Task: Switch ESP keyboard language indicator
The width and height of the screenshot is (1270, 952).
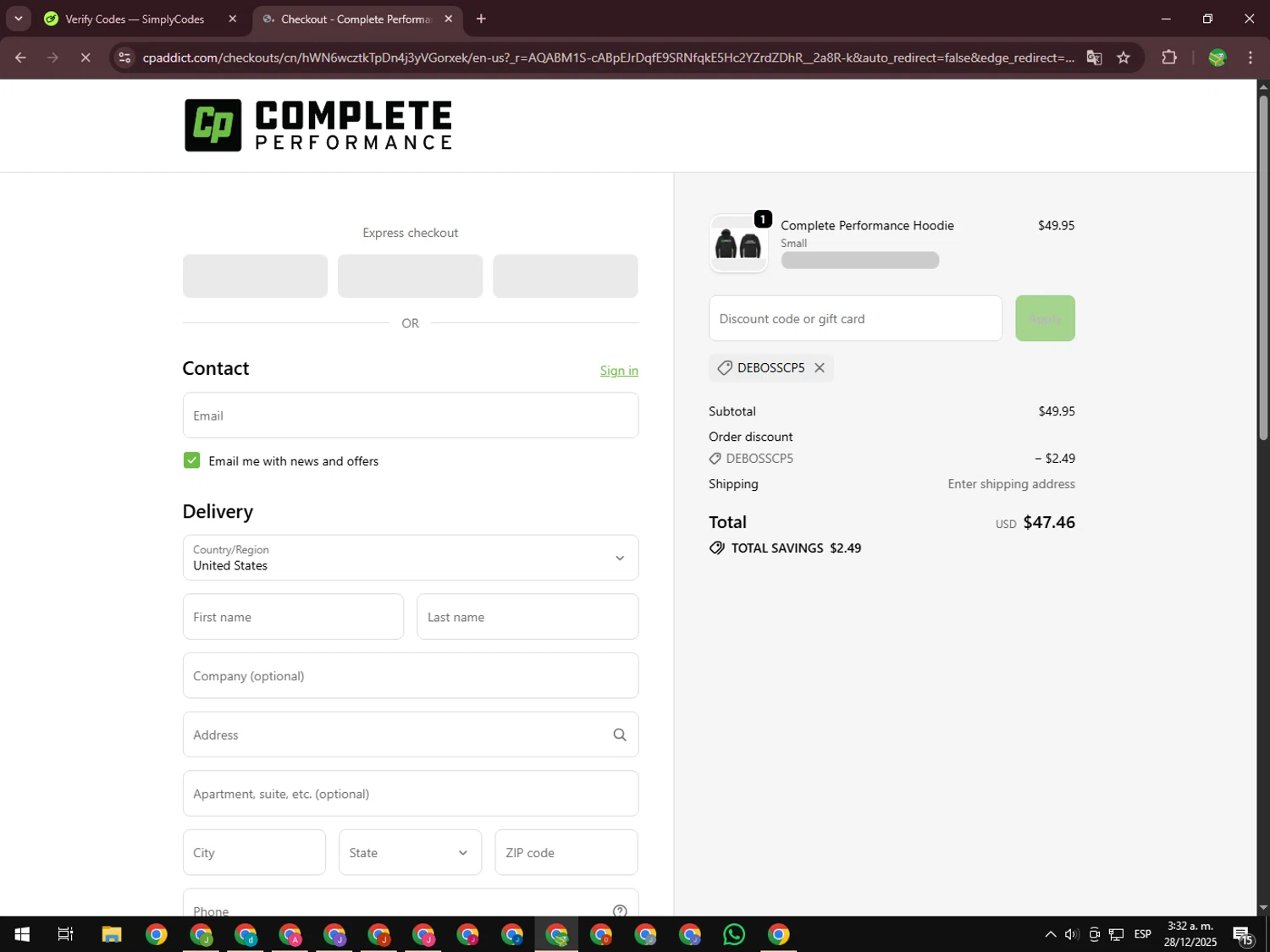Action: (1143, 934)
